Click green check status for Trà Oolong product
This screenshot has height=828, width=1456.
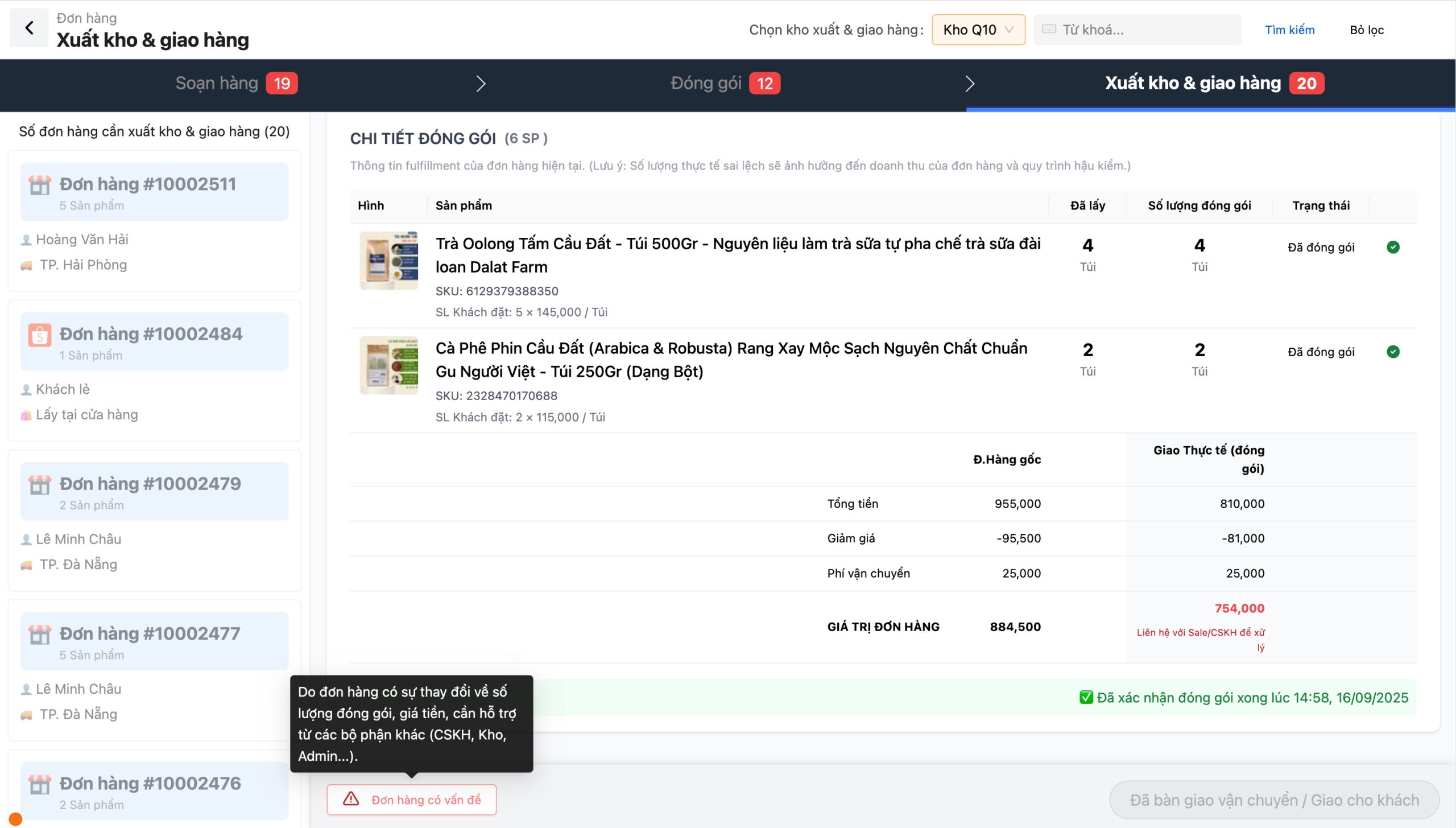[1393, 247]
